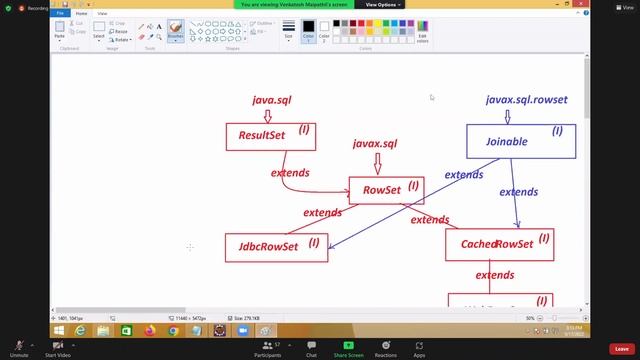Image resolution: width=640 pixels, height=360 pixels.
Task: Click the Windows Start button on shared taskbar
Action: pyautogui.click(x=59, y=331)
